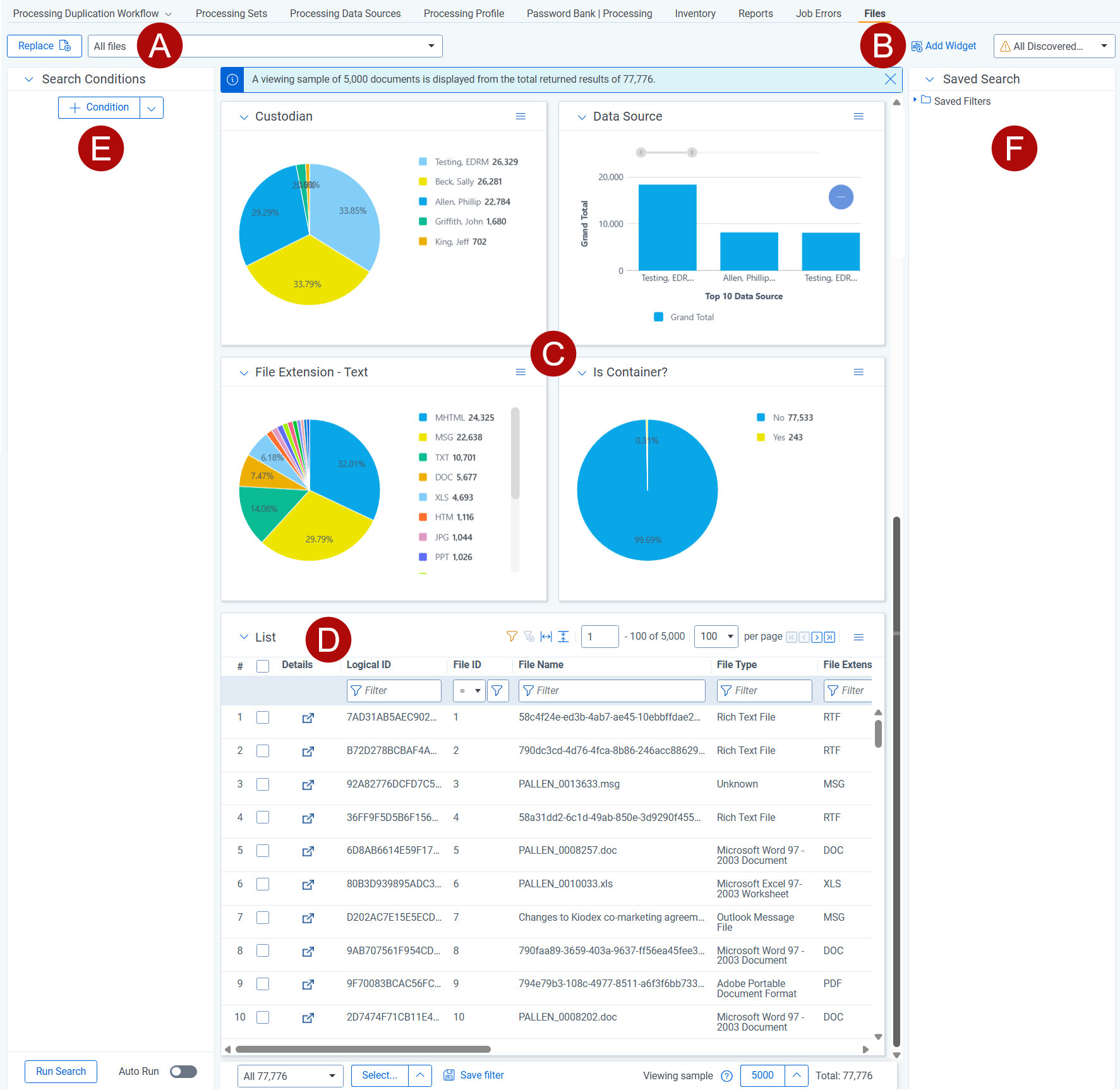Click Add Widget
1120x1090 pixels.
tap(944, 46)
